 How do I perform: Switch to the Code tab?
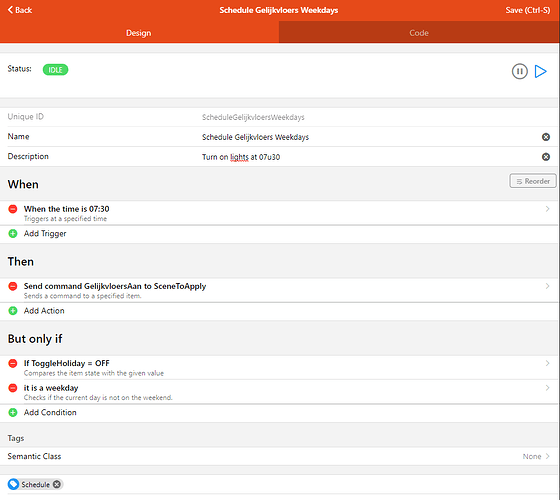[x=419, y=32]
